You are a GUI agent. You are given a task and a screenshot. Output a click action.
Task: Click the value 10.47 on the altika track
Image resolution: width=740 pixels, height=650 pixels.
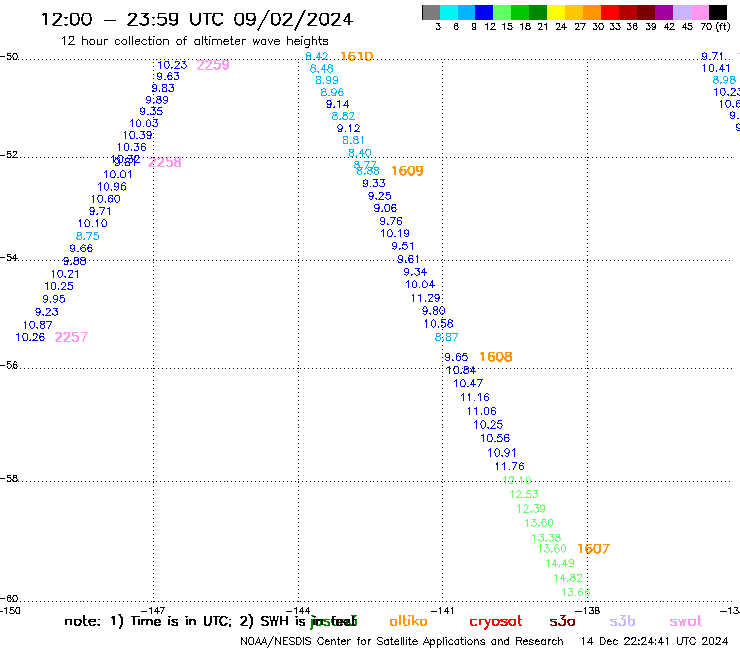[468, 383]
